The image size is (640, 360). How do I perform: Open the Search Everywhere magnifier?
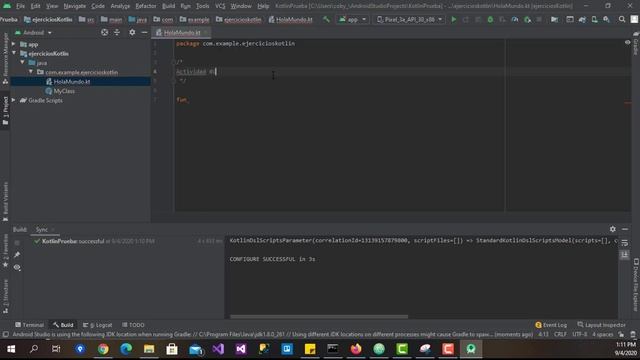point(622,19)
